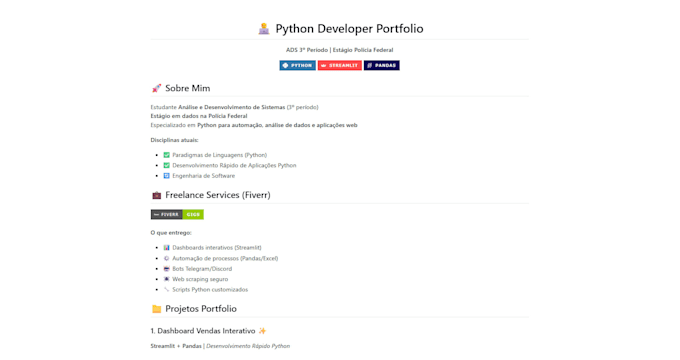Click Paradigmas de Linguagens (Python) item

tap(219, 155)
